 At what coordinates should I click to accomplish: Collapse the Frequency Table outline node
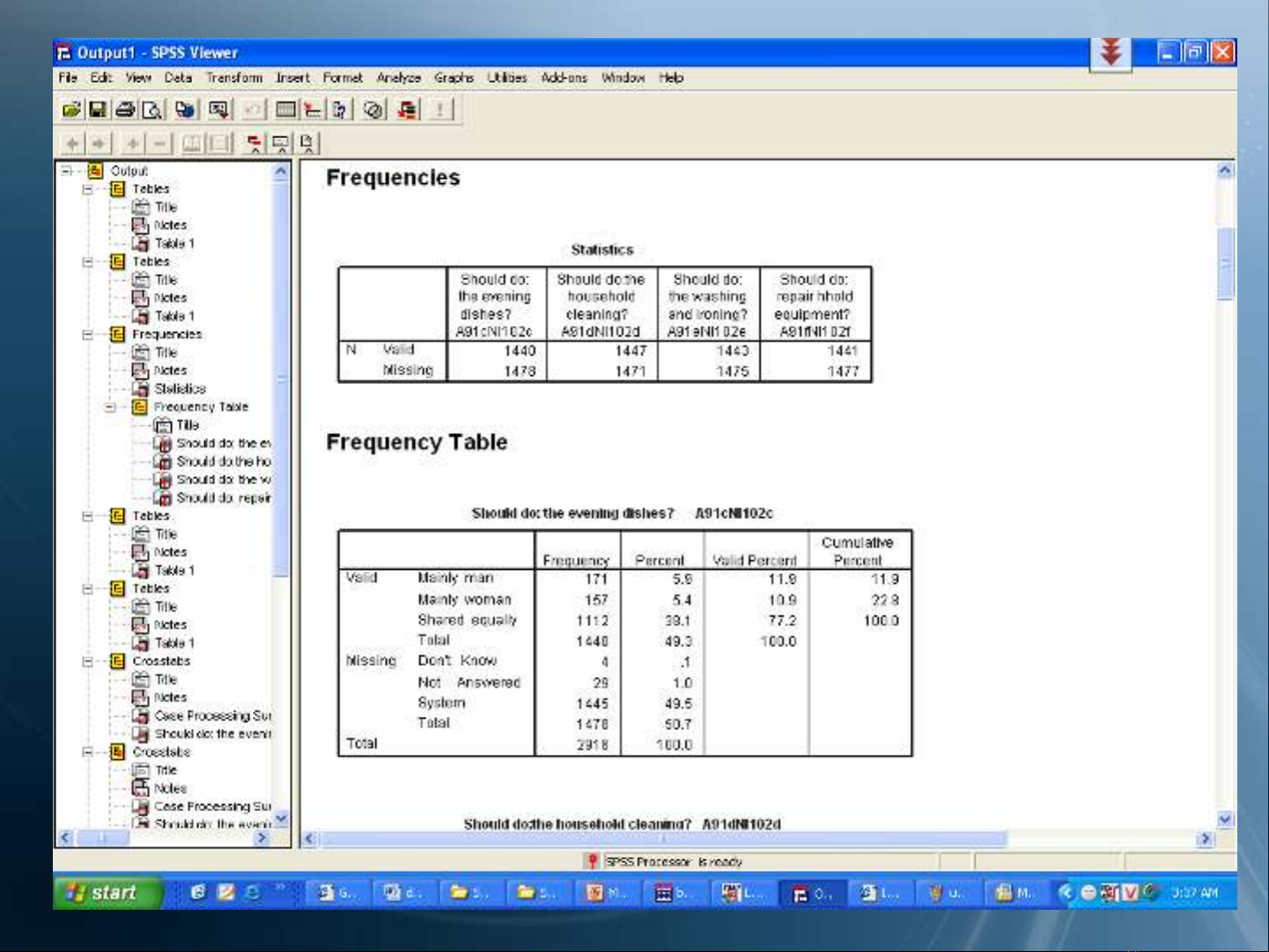coord(110,407)
